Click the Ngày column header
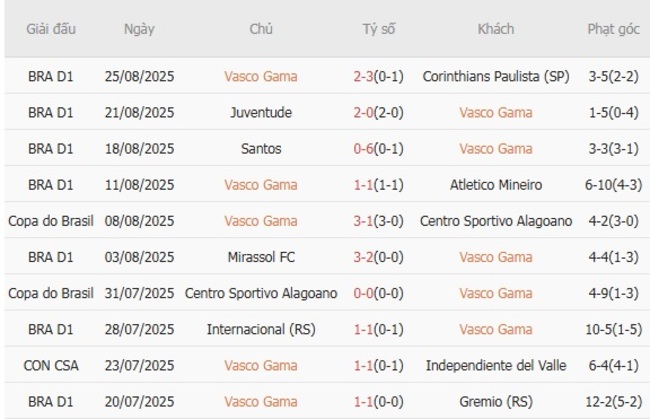 click(139, 29)
